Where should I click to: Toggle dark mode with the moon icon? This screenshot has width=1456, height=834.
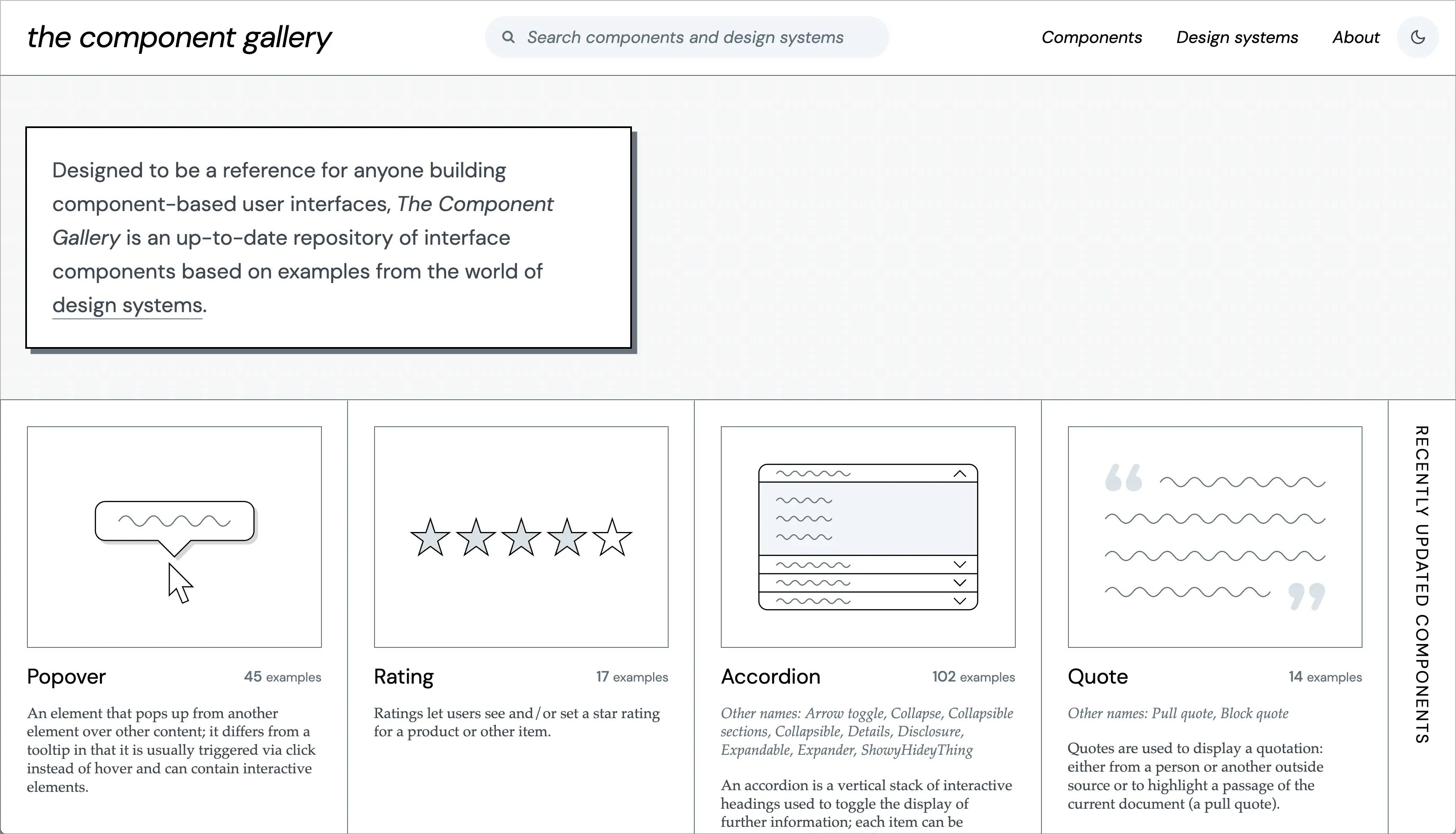1418,37
